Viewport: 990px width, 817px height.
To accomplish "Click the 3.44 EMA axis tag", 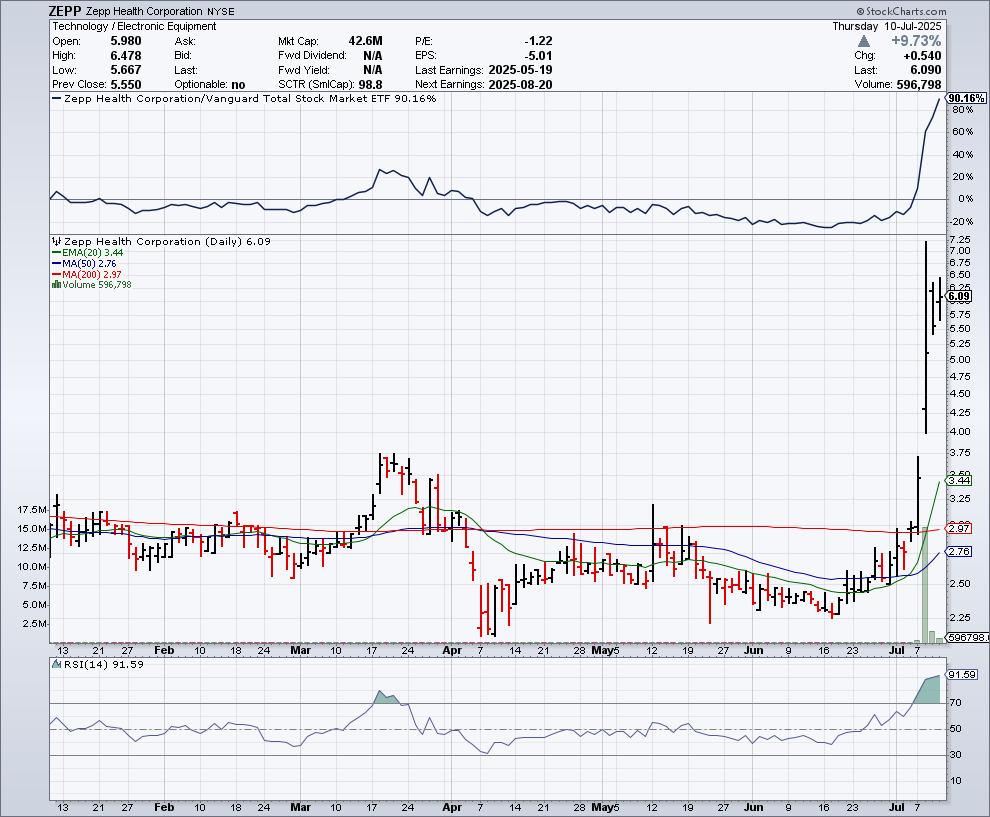I will pos(960,480).
